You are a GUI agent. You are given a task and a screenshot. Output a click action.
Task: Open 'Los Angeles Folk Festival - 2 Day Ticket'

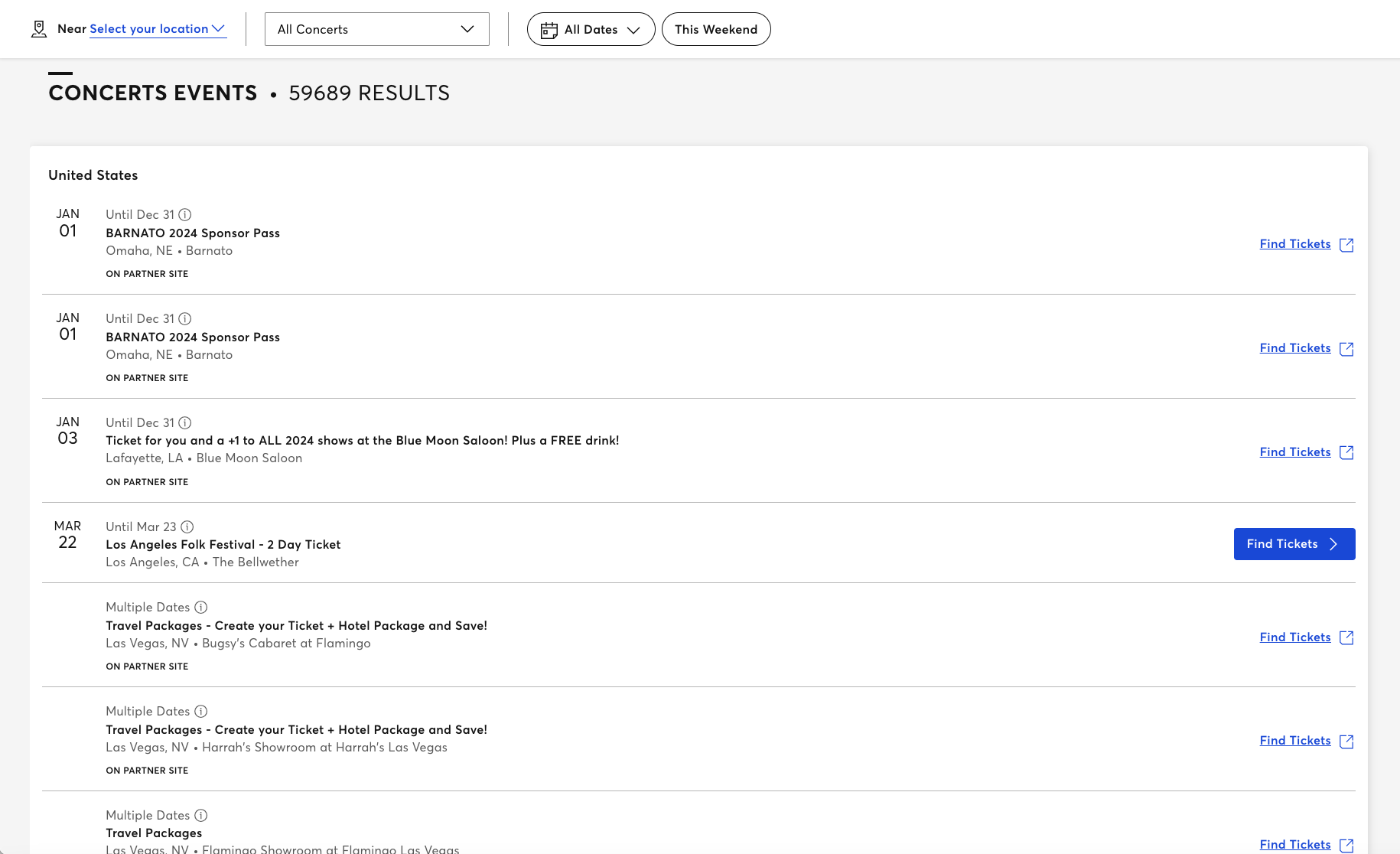223,545
